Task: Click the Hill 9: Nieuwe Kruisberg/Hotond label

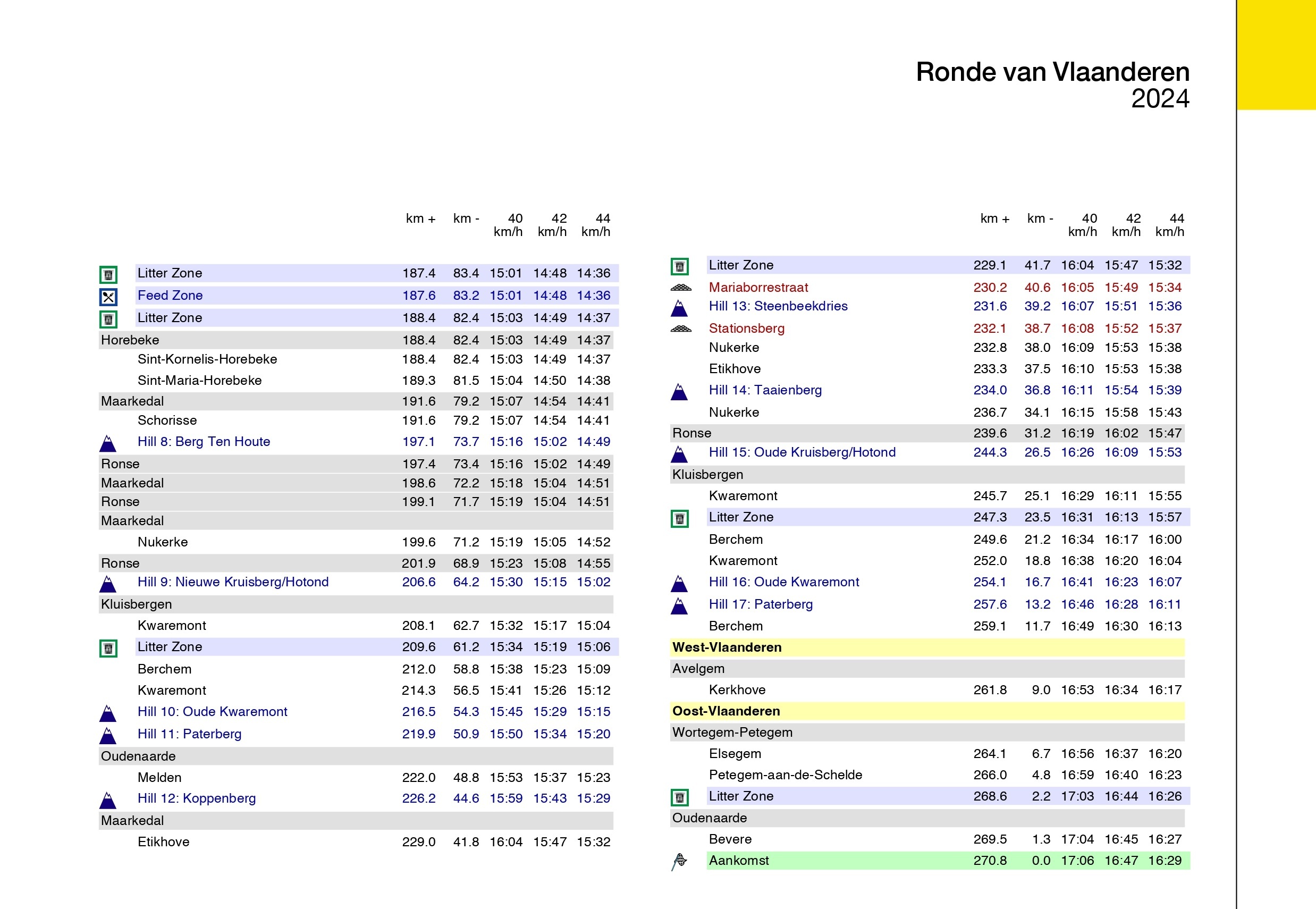Action: point(233,582)
